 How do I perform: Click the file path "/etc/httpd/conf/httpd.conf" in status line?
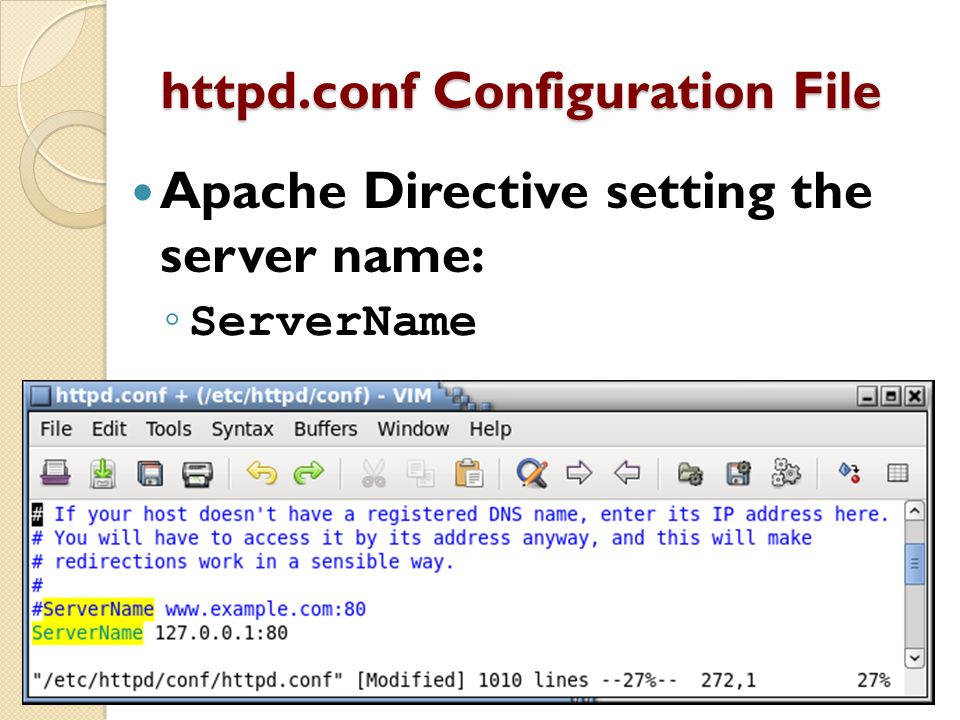click(188, 680)
